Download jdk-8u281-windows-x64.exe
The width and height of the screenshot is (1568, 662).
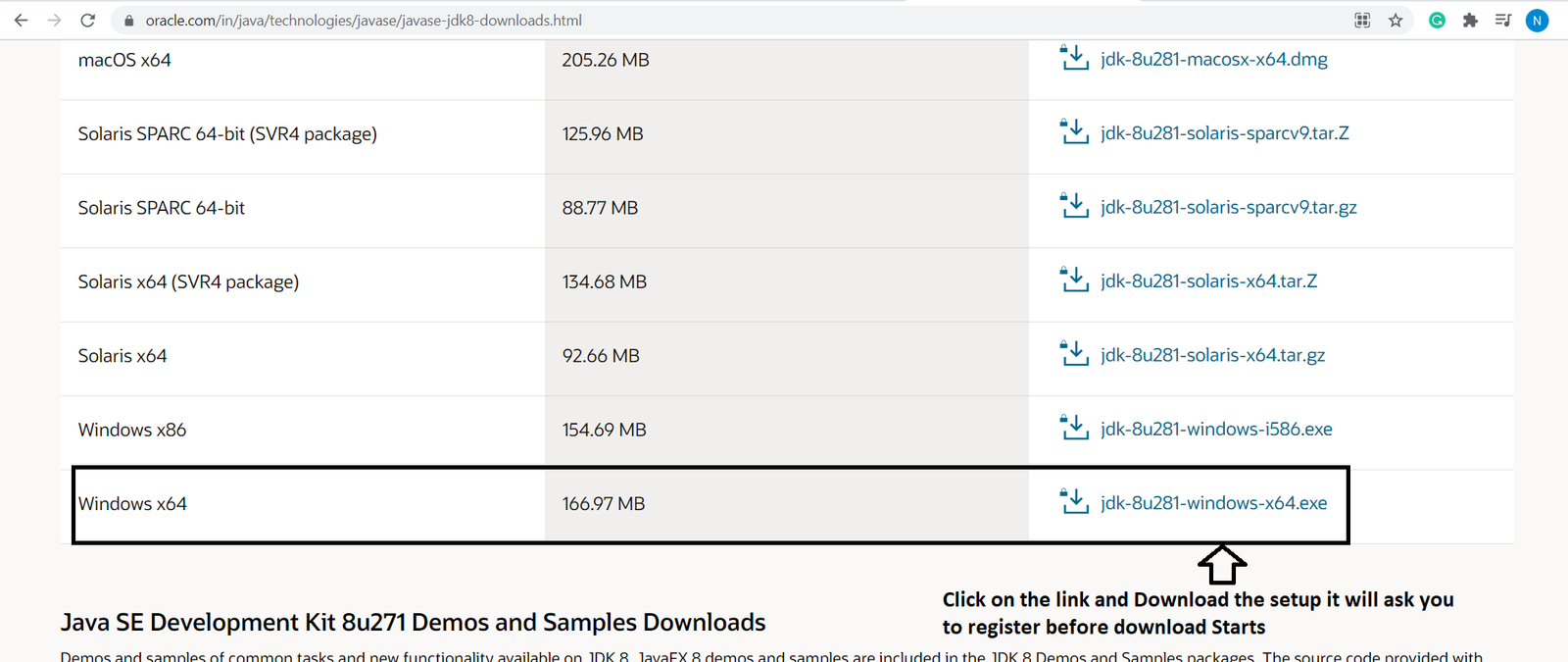click(1213, 503)
